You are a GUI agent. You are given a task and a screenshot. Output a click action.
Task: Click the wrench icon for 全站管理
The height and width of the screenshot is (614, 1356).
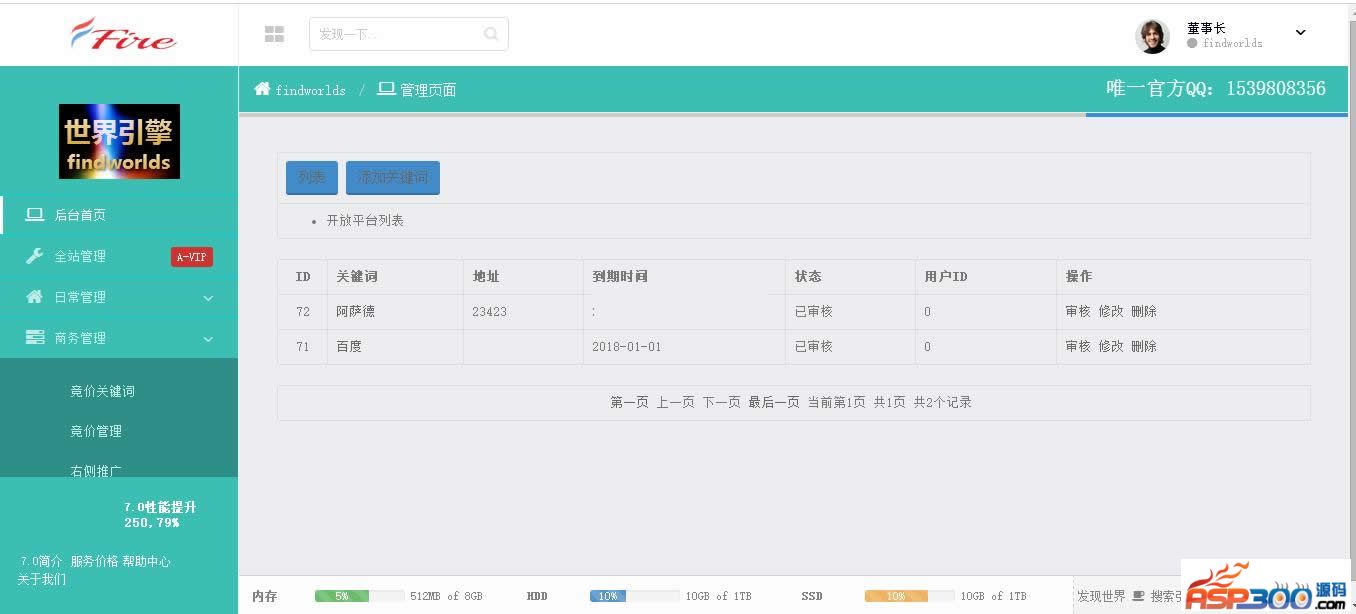34,256
